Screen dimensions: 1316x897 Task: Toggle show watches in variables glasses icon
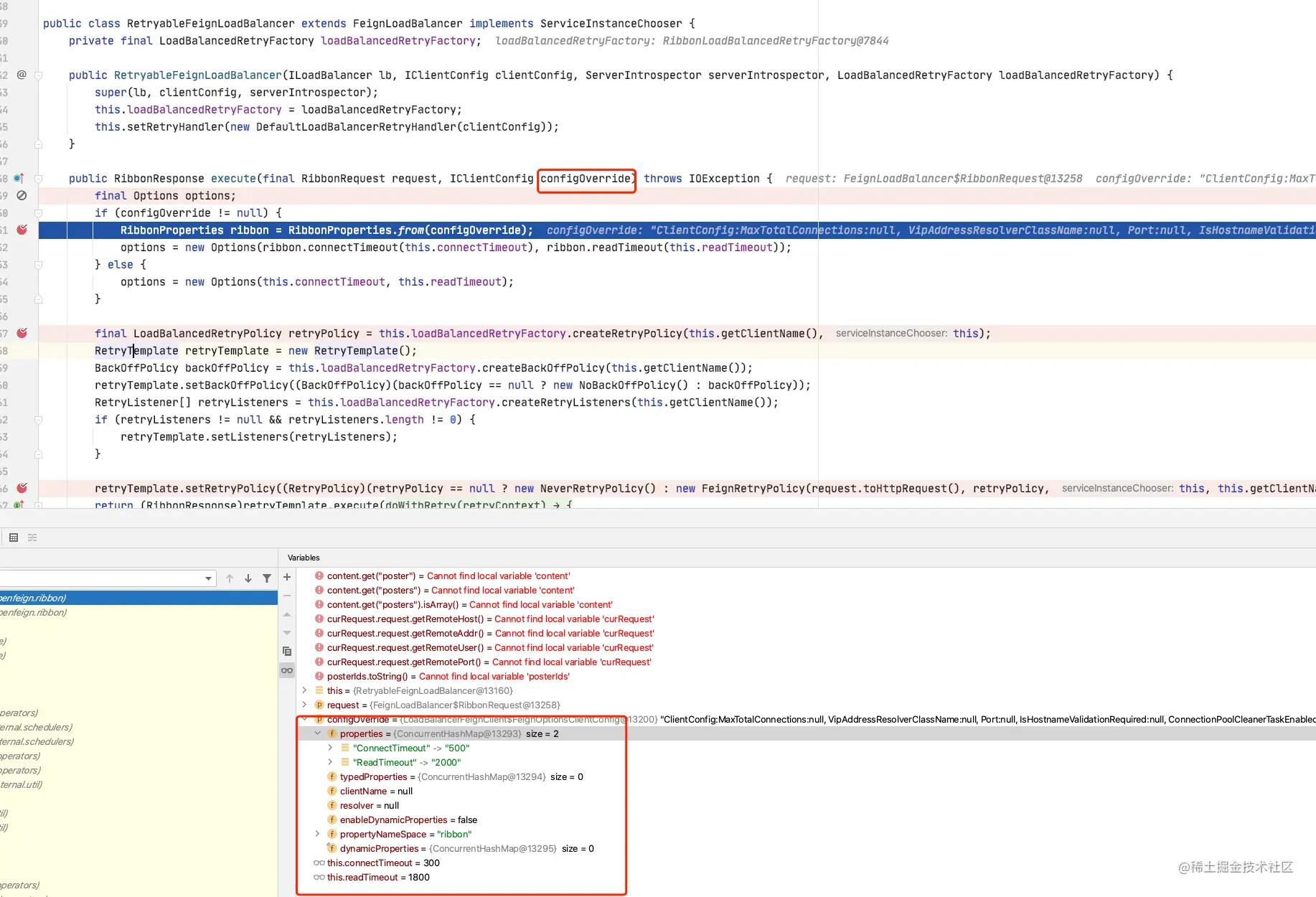tap(287, 670)
